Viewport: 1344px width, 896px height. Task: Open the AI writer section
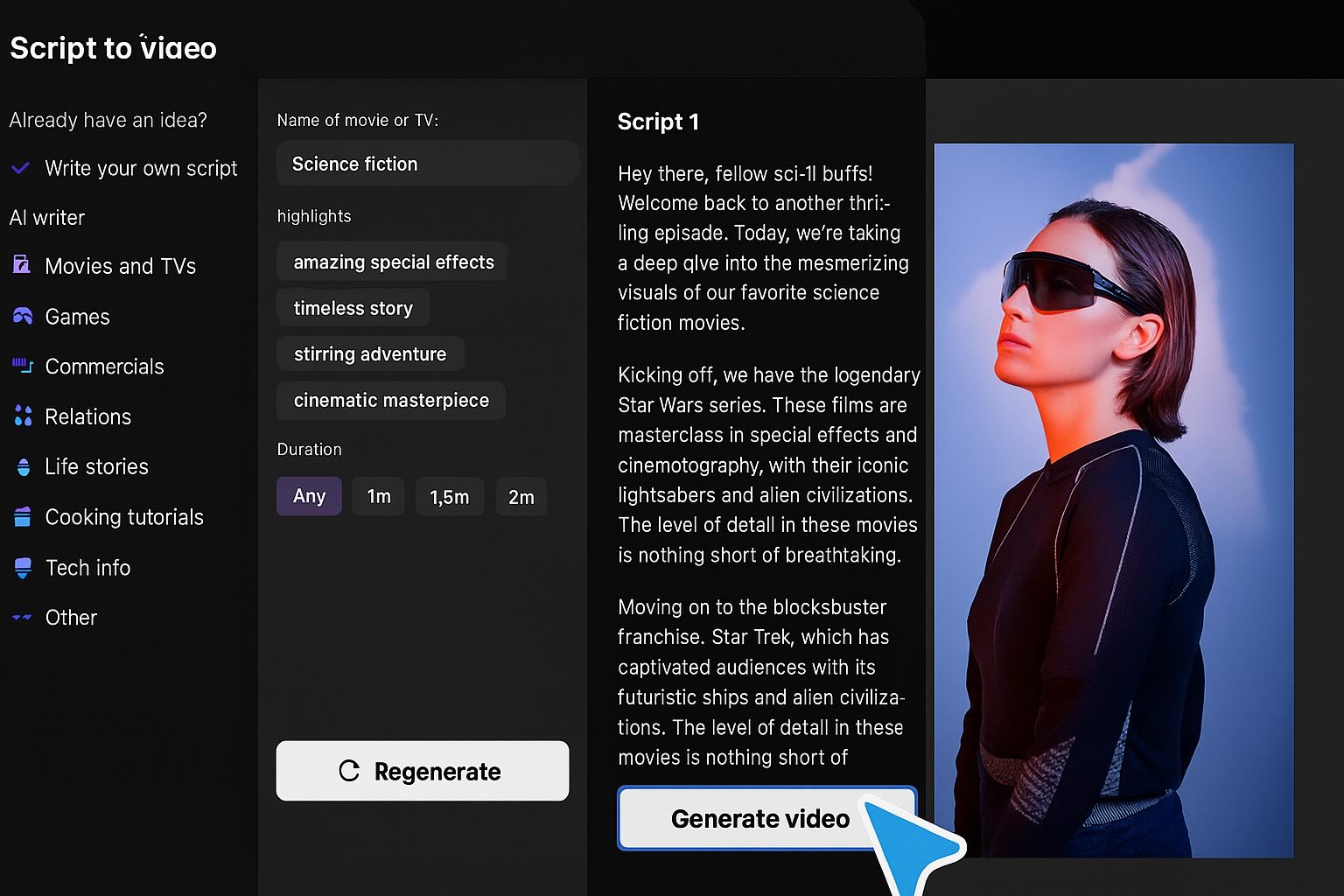point(47,217)
